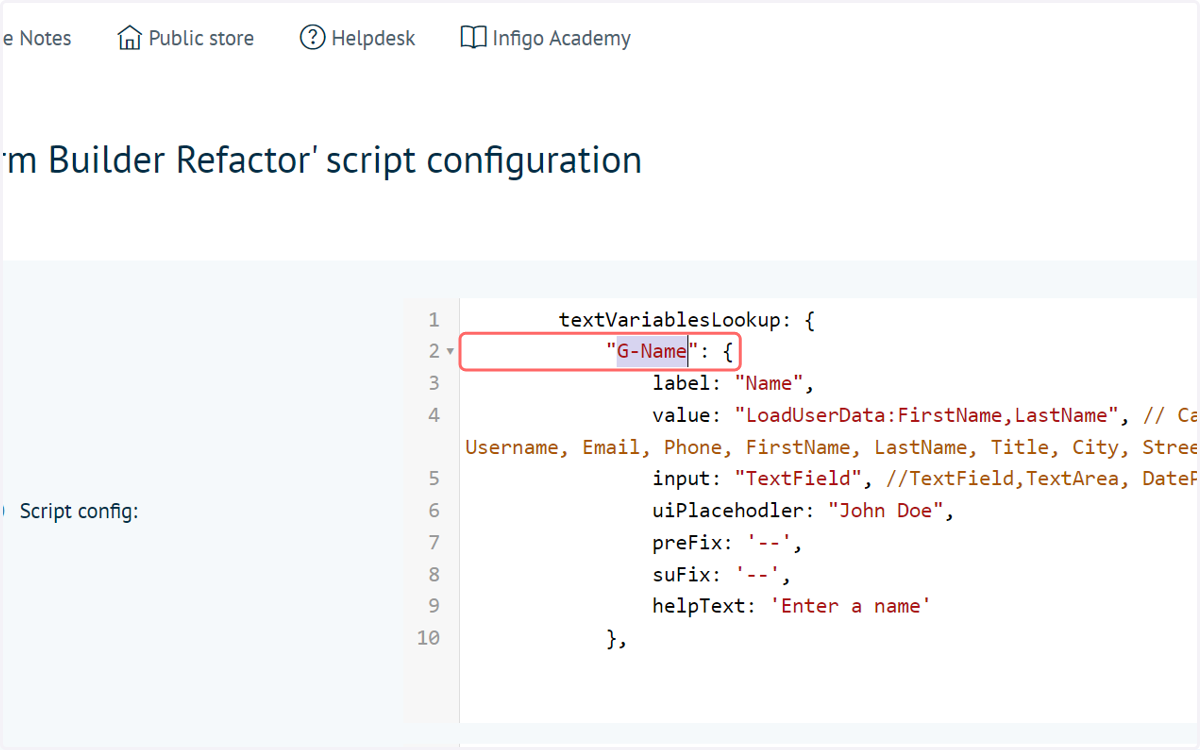Click the suFix: '--' line
This screenshot has width=1200, height=750.
(723, 575)
